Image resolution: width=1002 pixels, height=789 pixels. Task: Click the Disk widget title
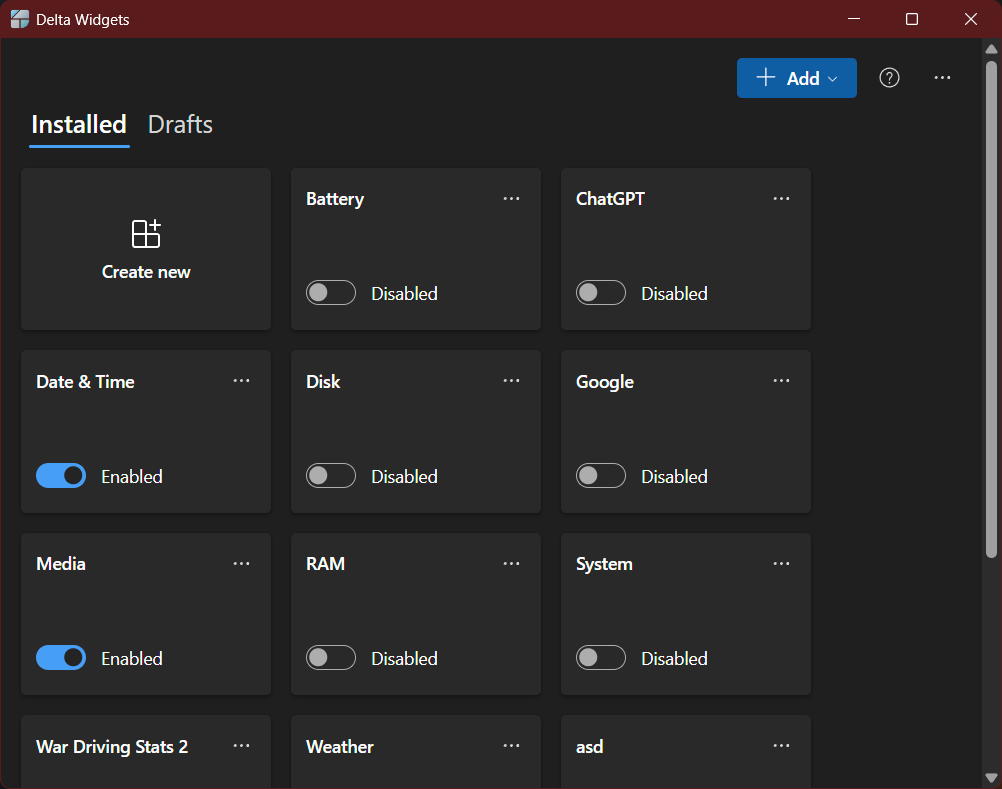tap(323, 382)
